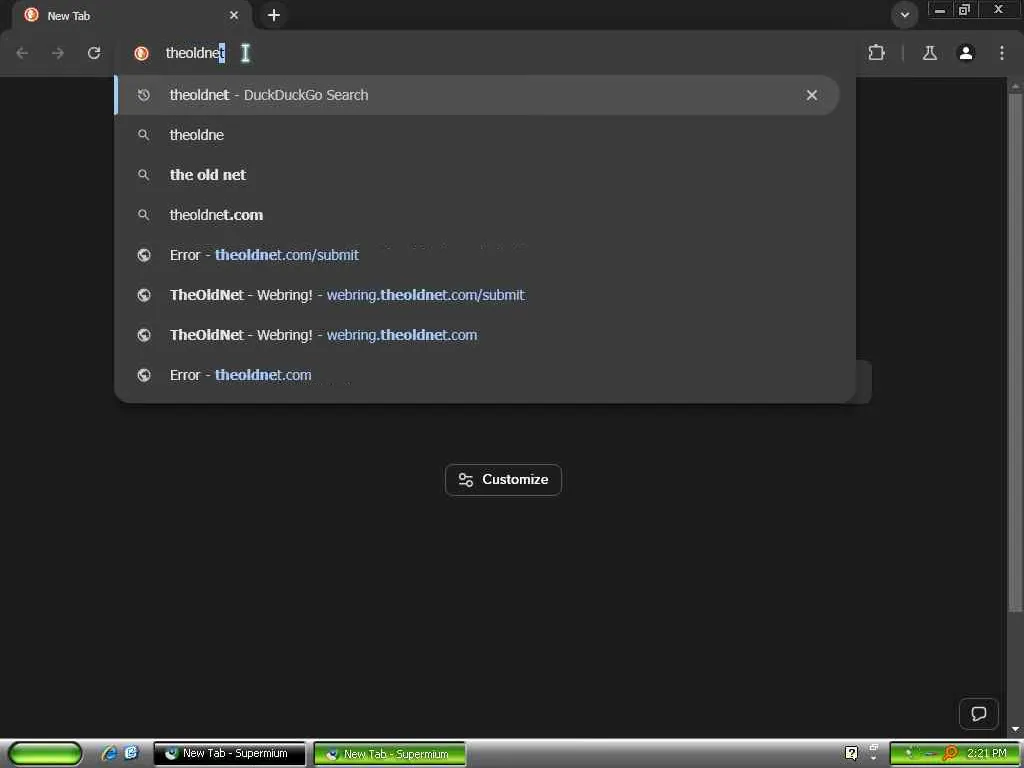Select the 'theoldne' search suggestion

click(x=477, y=135)
